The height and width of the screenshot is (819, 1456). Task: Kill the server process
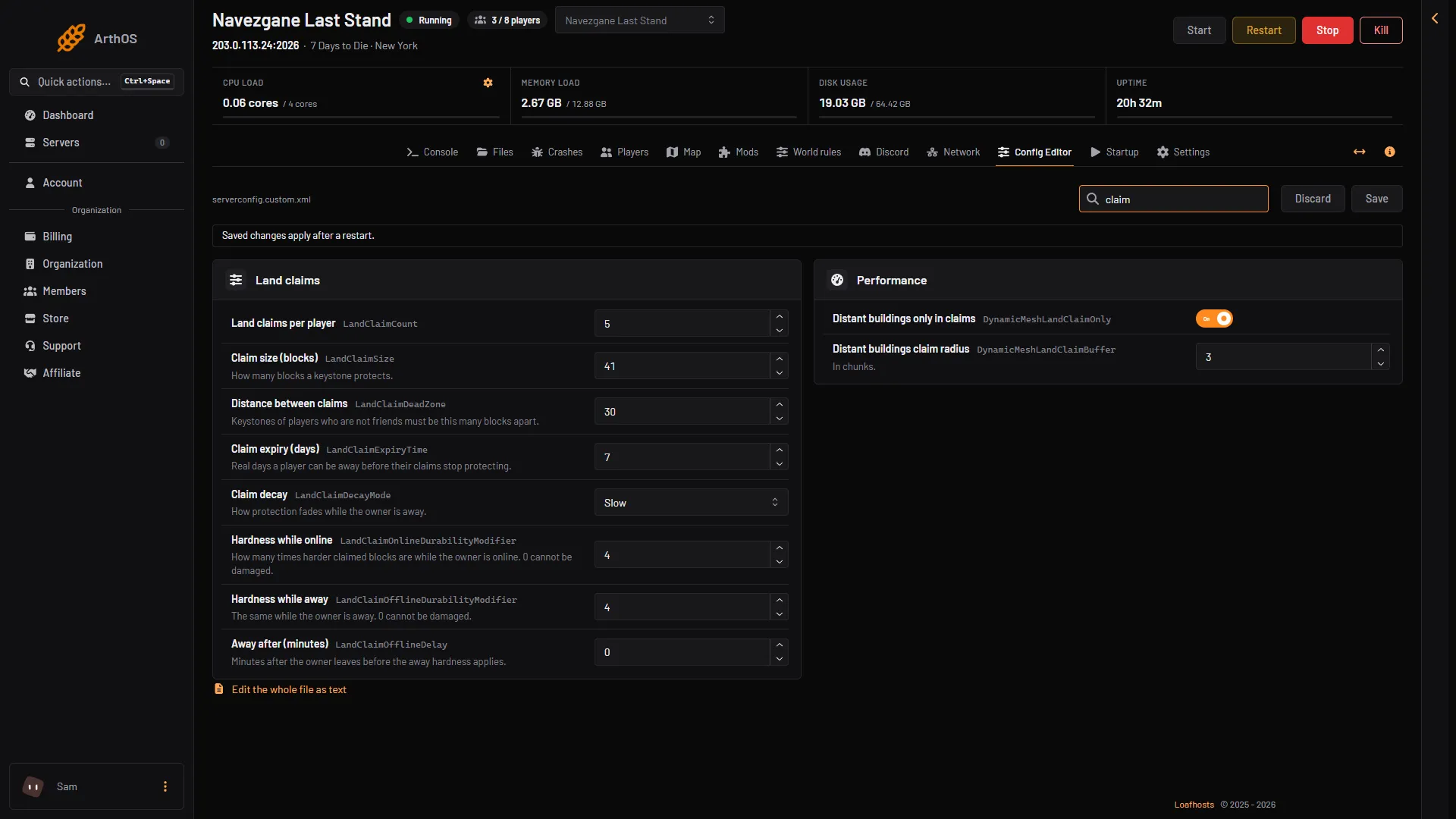[x=1381, y=30]
